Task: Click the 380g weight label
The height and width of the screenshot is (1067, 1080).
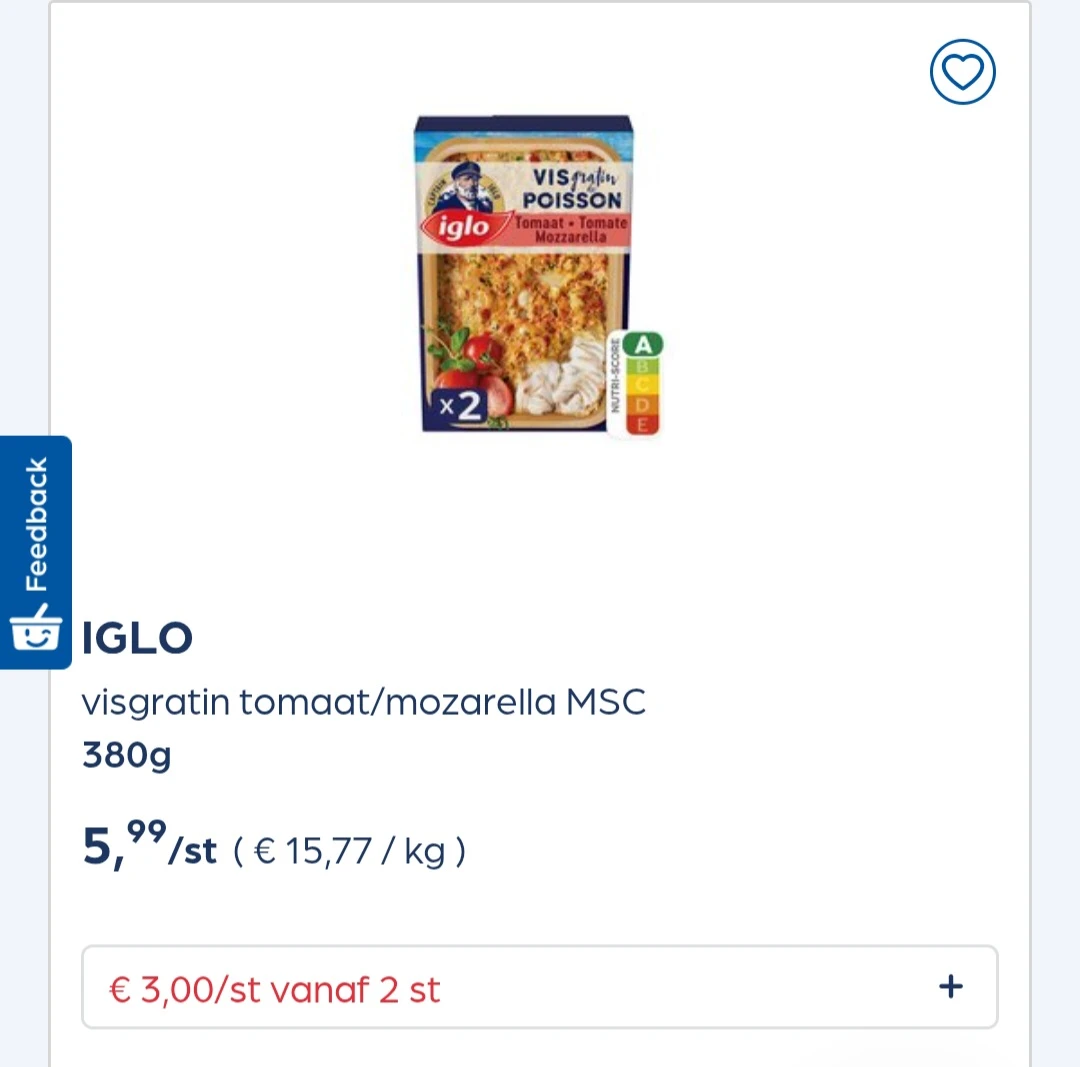Action: pyautogui.click(x=127, y=755)
